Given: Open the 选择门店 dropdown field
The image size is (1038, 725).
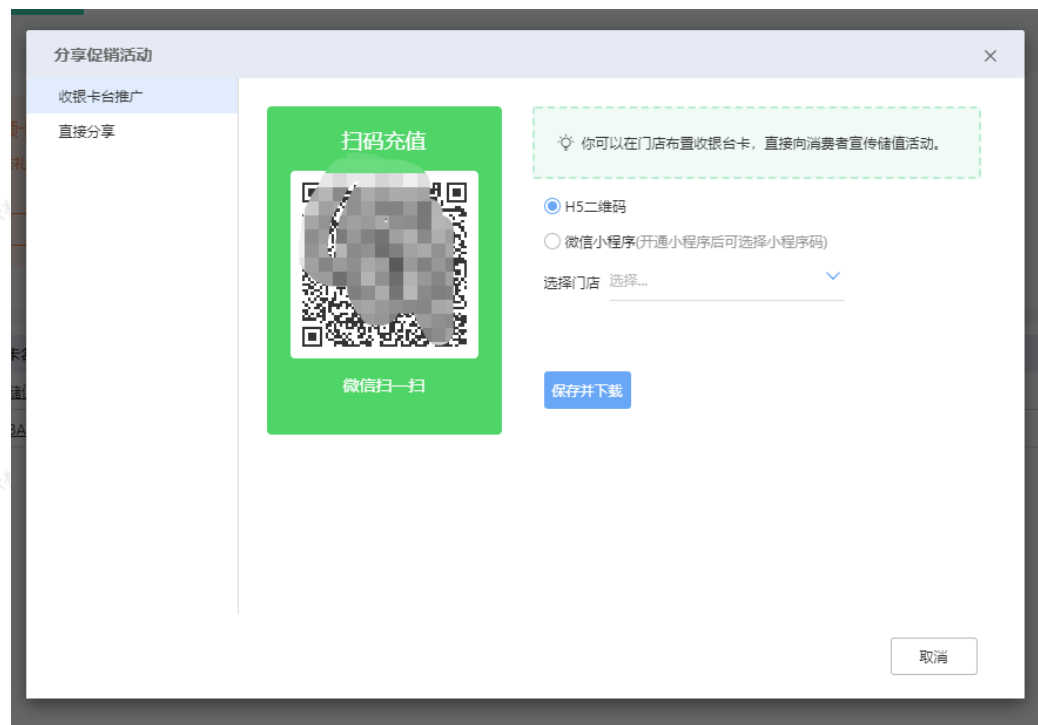Looking at the screenshot, I should (726, 283).
